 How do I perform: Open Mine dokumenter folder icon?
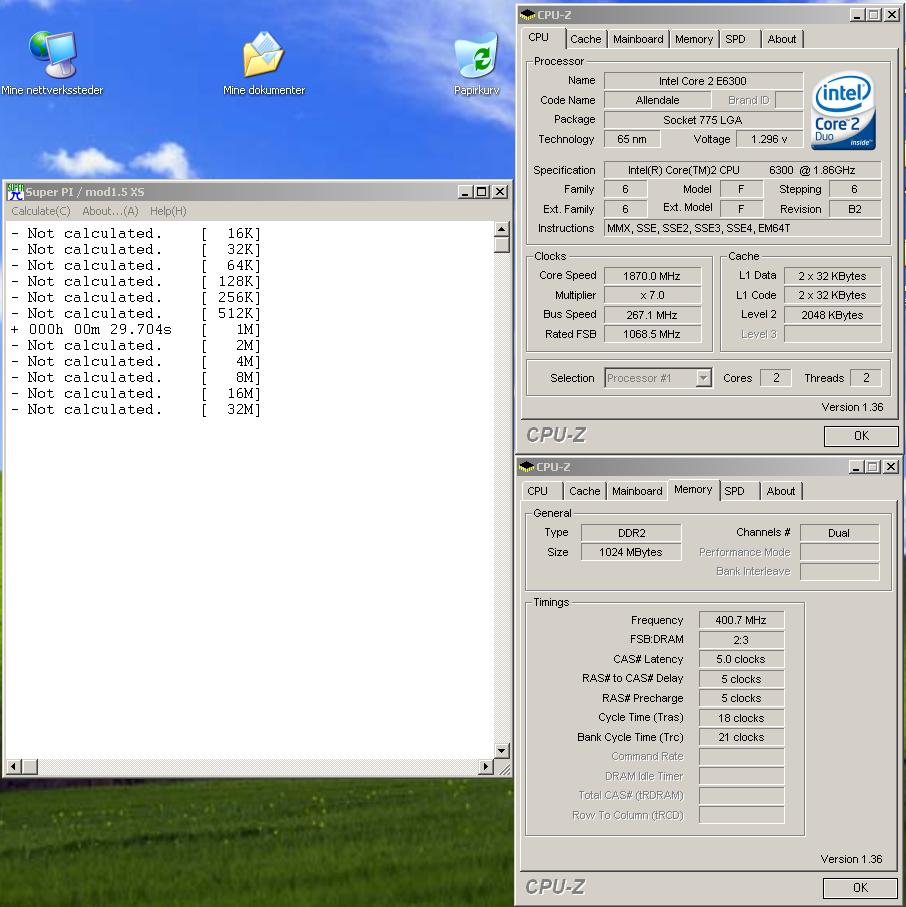[x=264, y=55]
